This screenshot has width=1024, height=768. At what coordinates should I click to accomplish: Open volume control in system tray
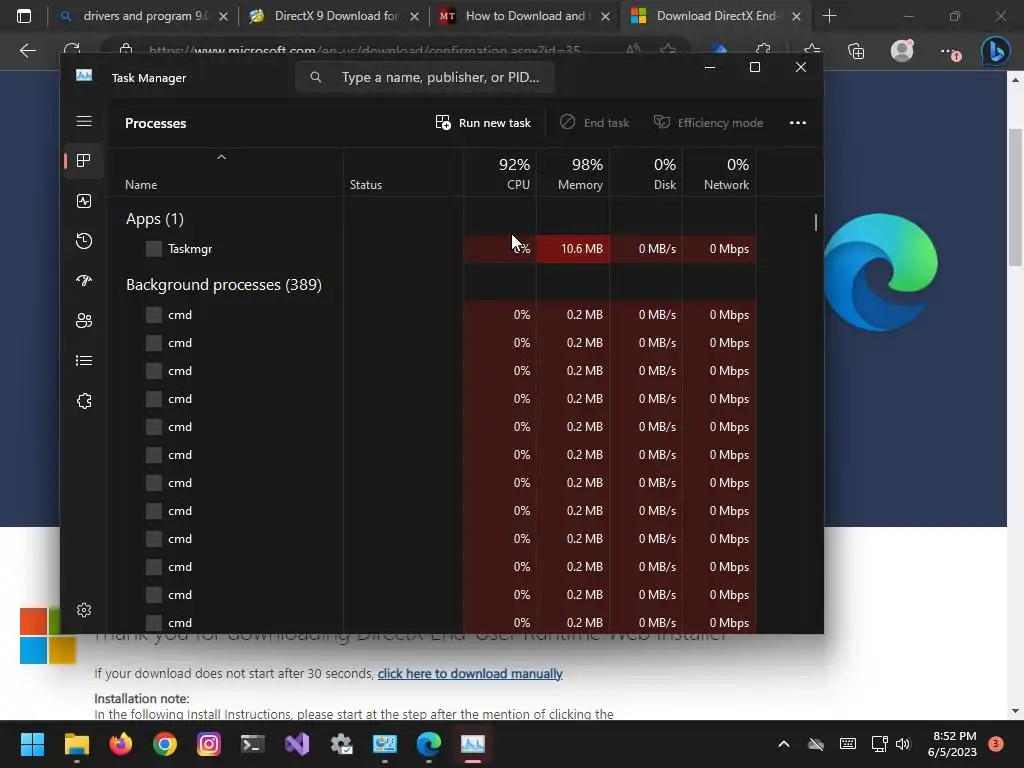click(903, 744)
